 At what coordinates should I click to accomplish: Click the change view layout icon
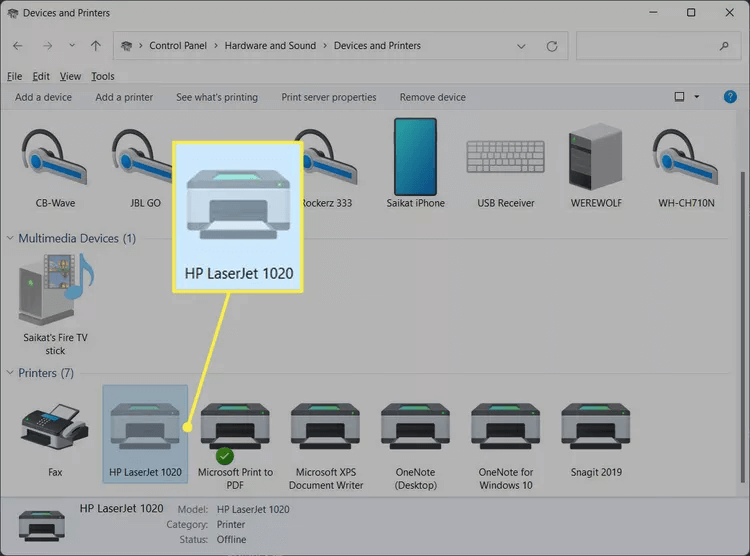(679, 97)
